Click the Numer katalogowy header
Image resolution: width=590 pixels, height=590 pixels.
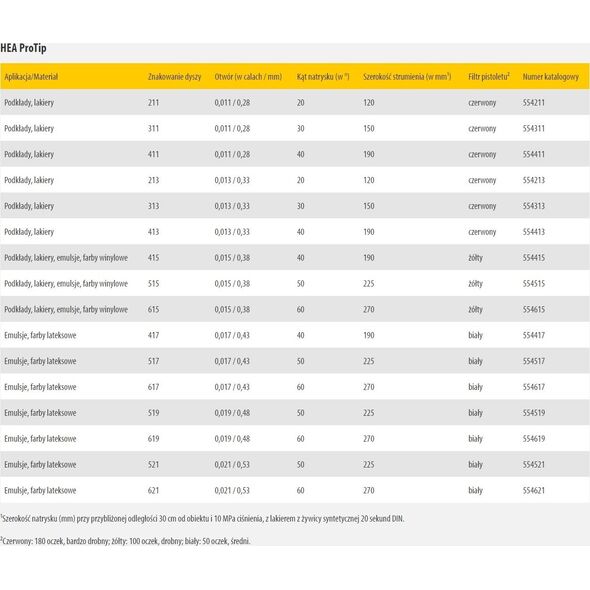point(550,77)
